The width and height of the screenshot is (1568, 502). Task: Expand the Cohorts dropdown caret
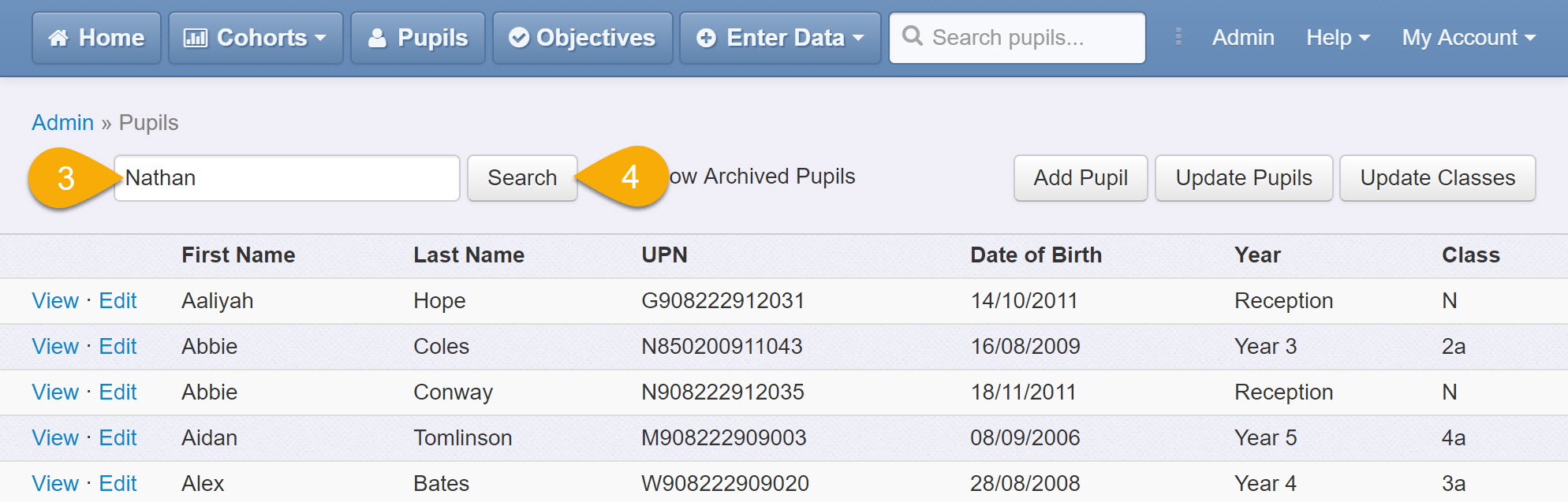click(320, 38)
